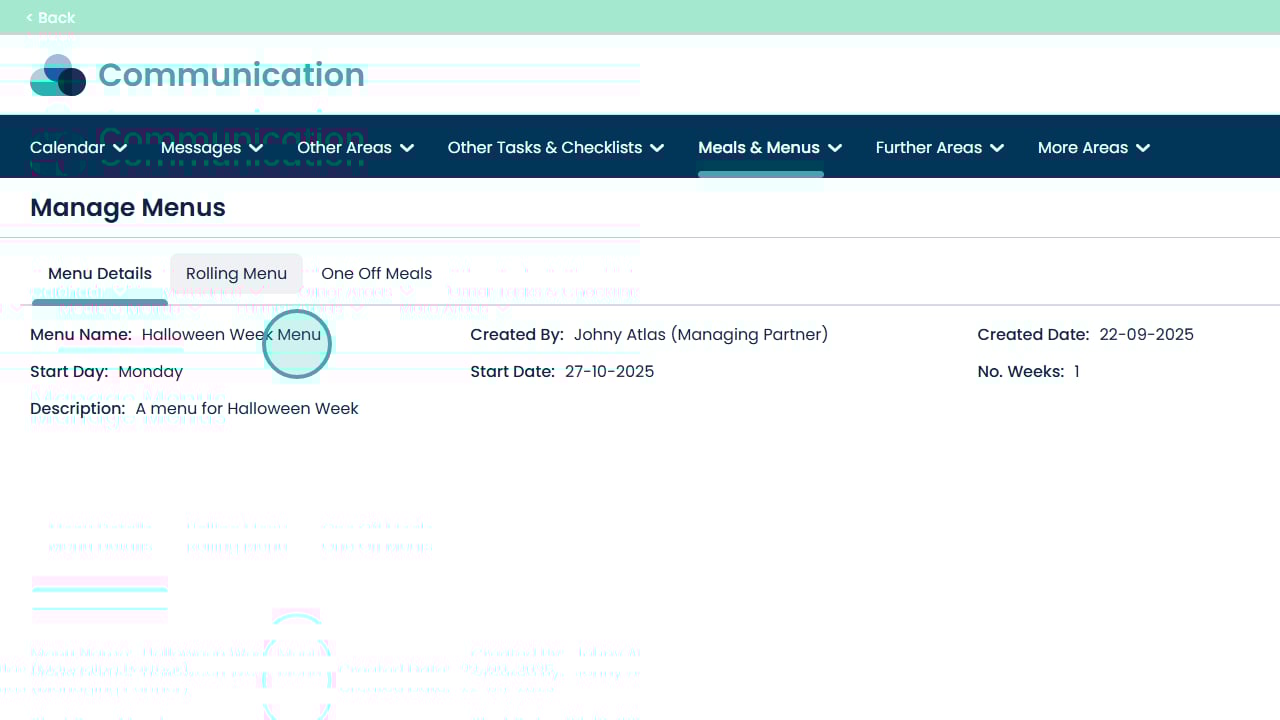Open the Messages dropdown arrow
The width and height of the screenshot is (1280, 720).
(x=256, y=148)
